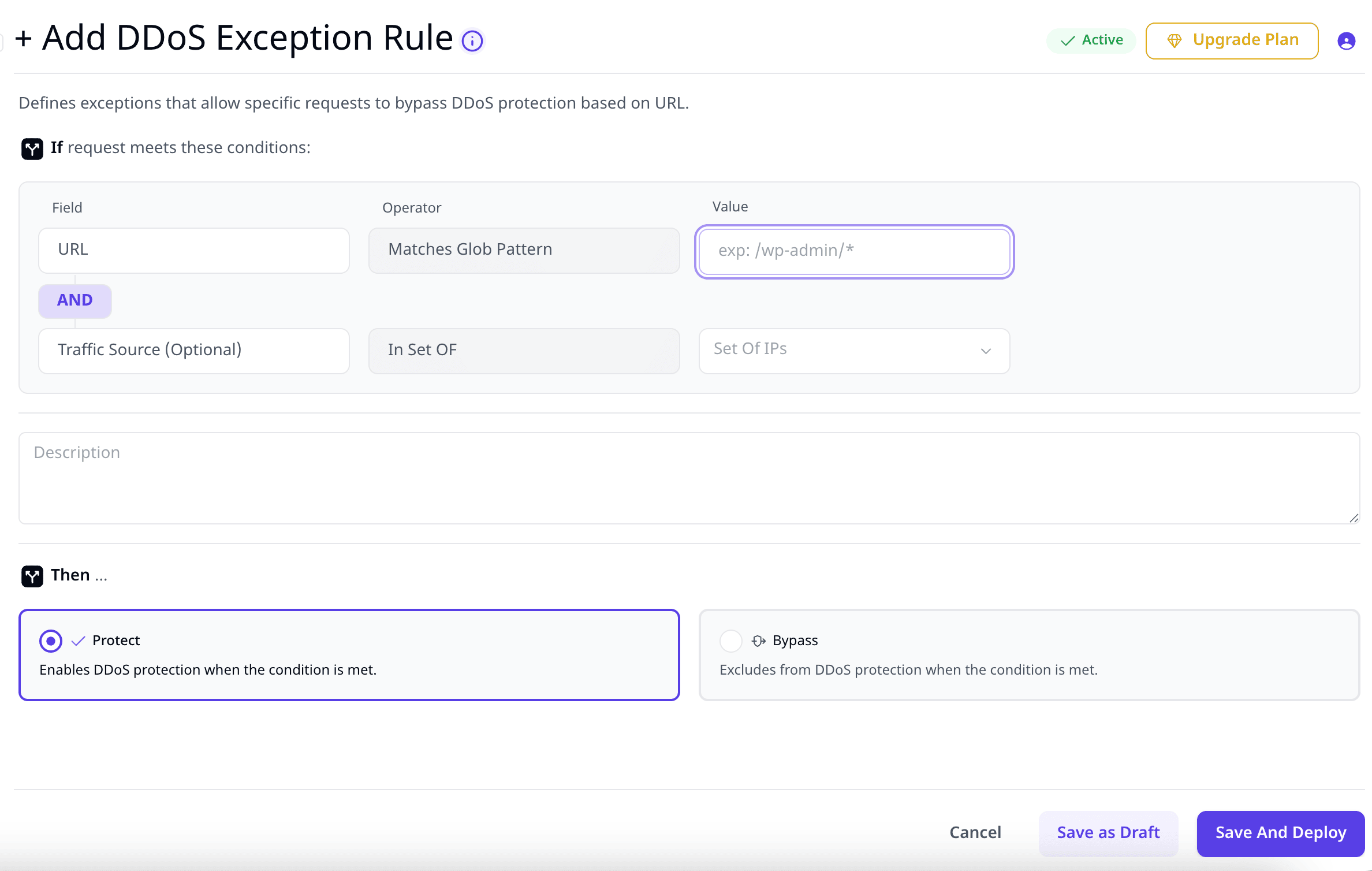Click the 'Value' column label
This screenshot has height=871, width=1372.
tap(730, 207)
